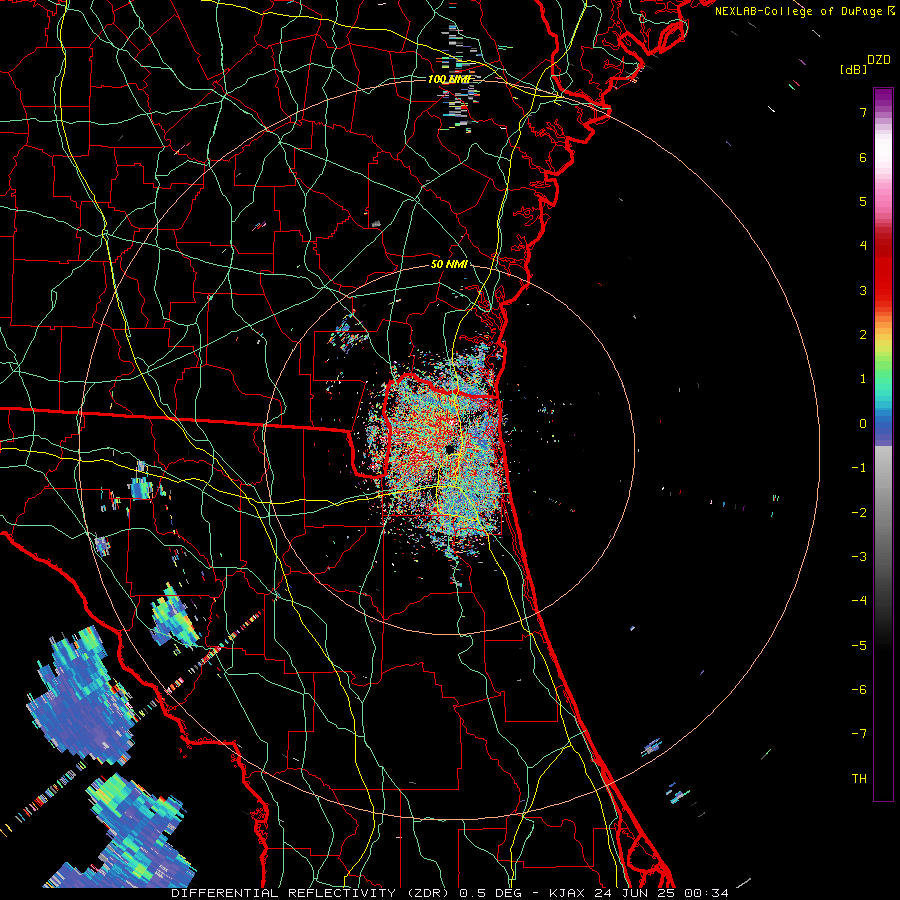Click the '0.5 DEG' elevation text in caption
Image resolution: width=900 pixels, height=900 pixels.
coord(490,893)
